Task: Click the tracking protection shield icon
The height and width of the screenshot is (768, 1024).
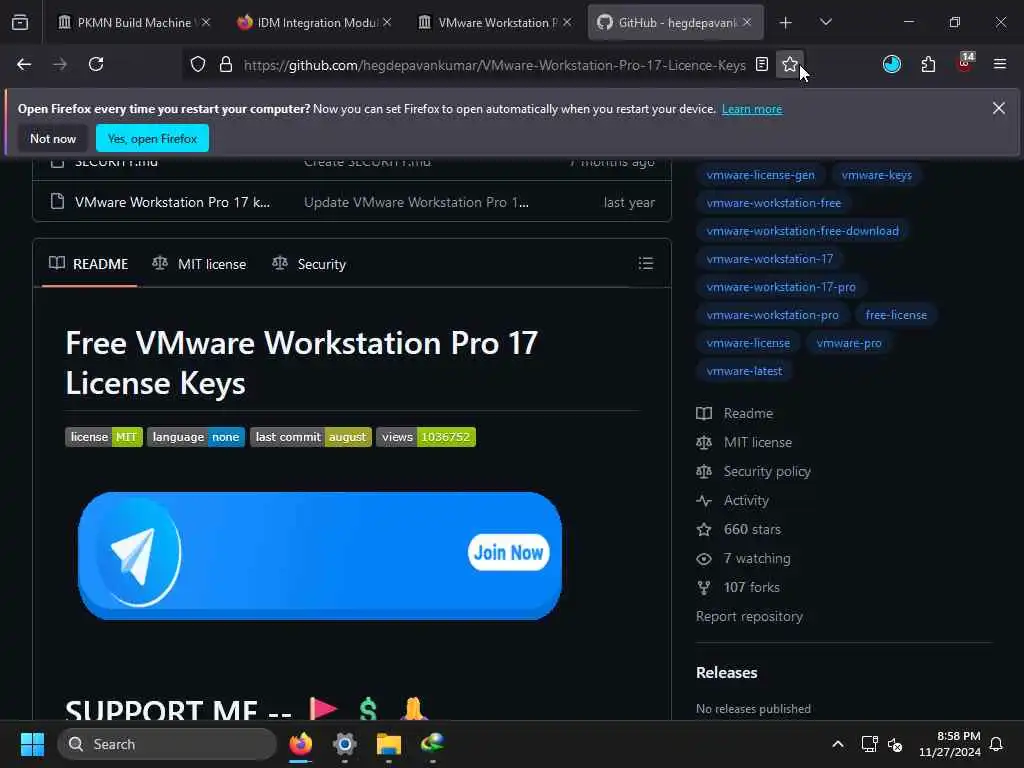Action: (198, 64)
